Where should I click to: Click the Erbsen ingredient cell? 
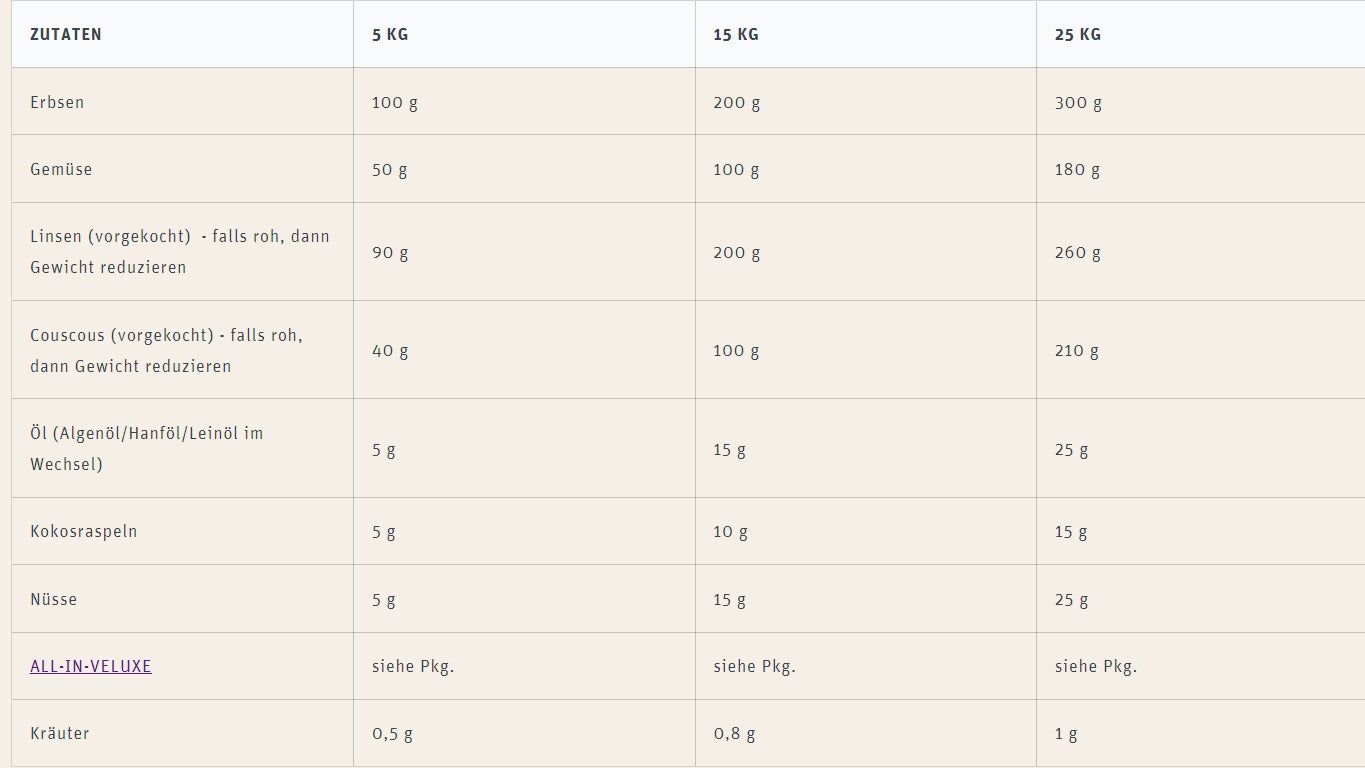click(57, 102)
